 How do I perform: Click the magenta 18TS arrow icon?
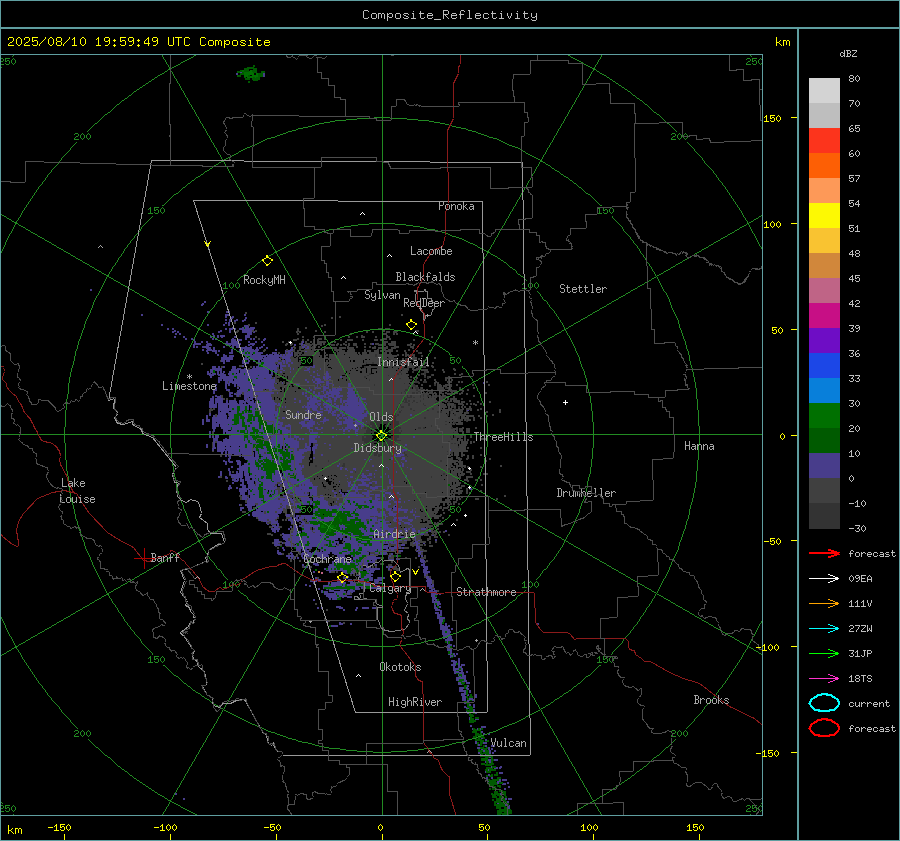[x=824, y=679]
